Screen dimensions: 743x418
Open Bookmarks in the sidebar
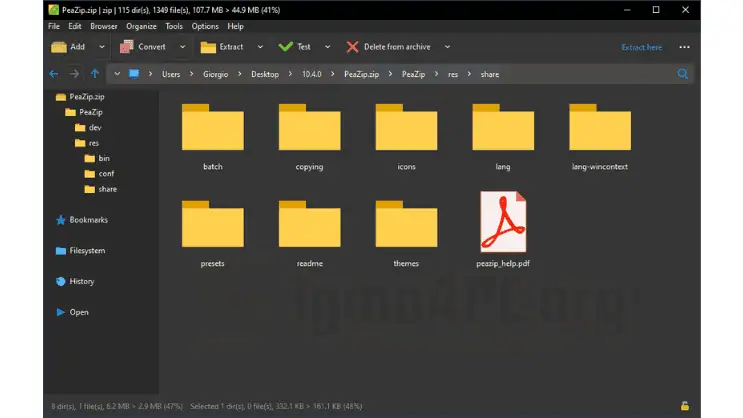(82, 220)
